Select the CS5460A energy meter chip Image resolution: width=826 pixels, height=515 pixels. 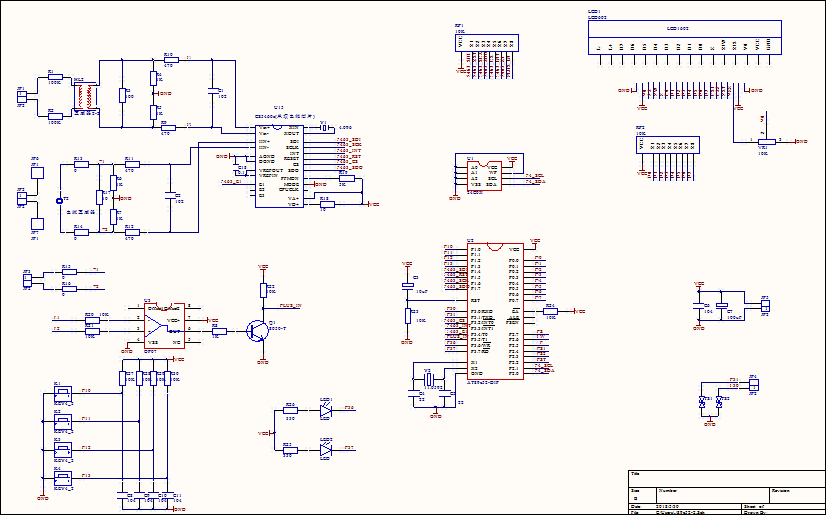click(278, 165)
